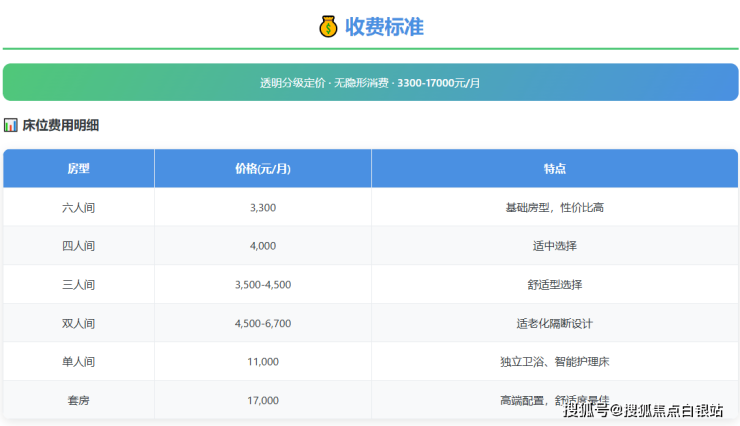Click the 17,000 price for 套房

click(262, 400)
